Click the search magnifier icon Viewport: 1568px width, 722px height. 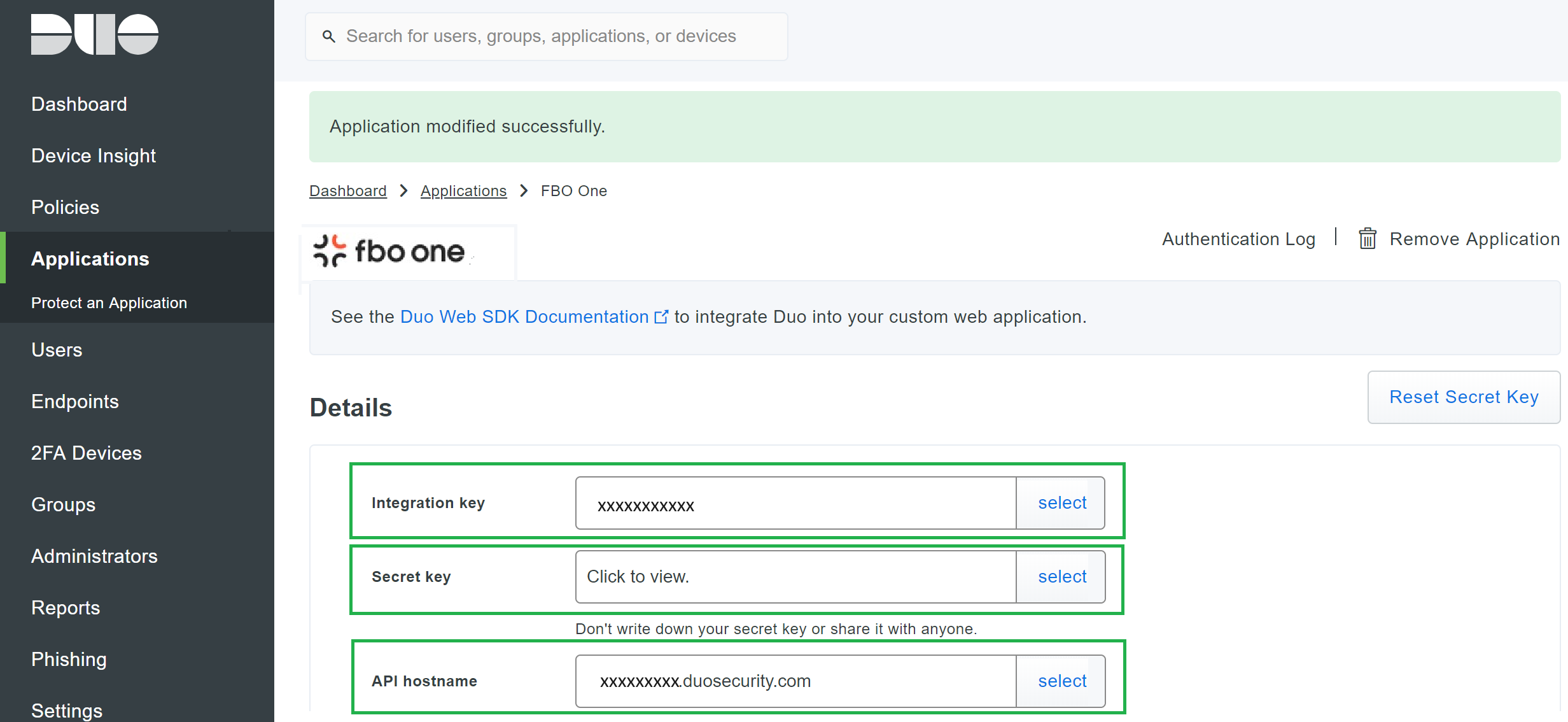(328, 36)
